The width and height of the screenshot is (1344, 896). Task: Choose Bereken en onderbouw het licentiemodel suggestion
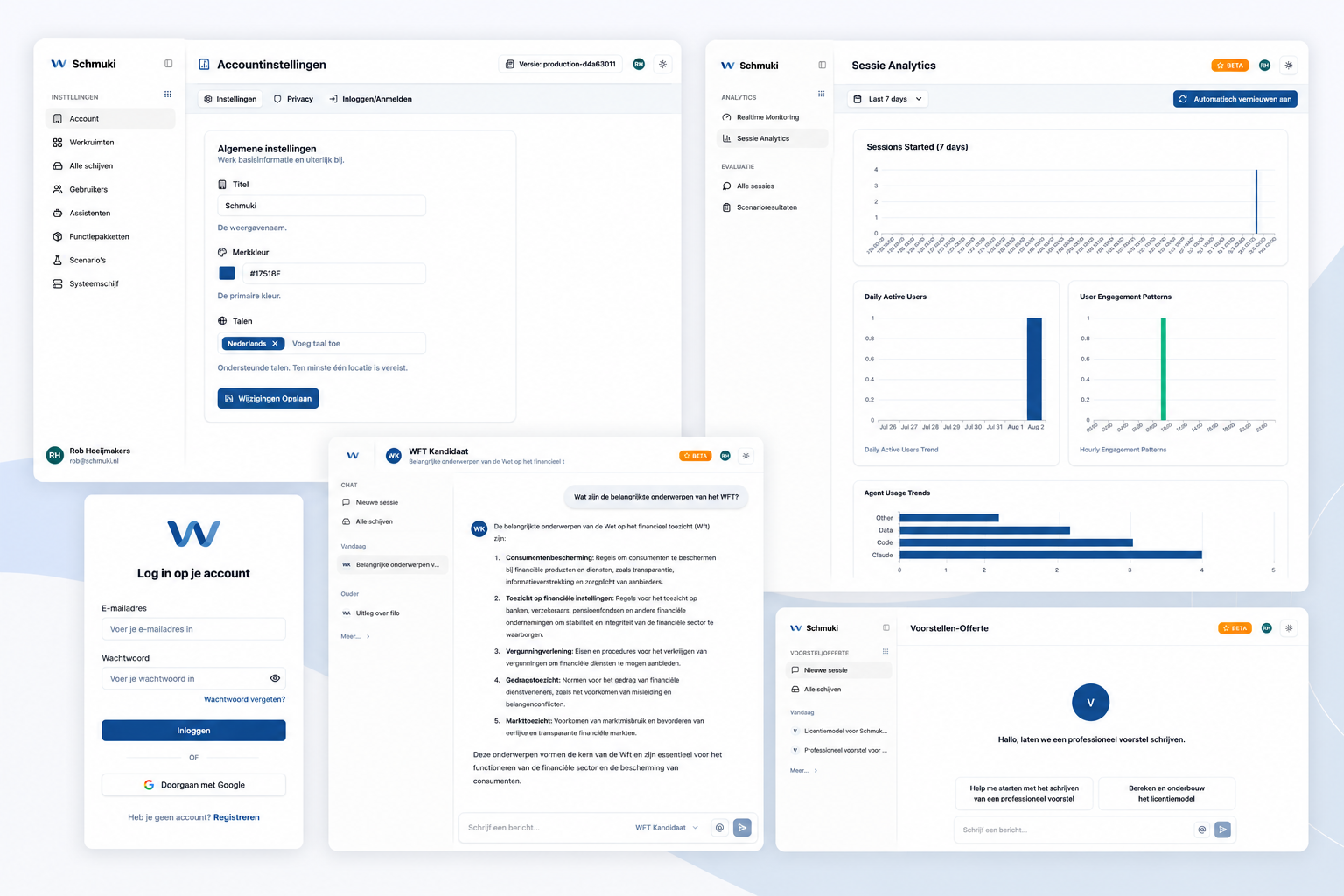pos(1166,794)
